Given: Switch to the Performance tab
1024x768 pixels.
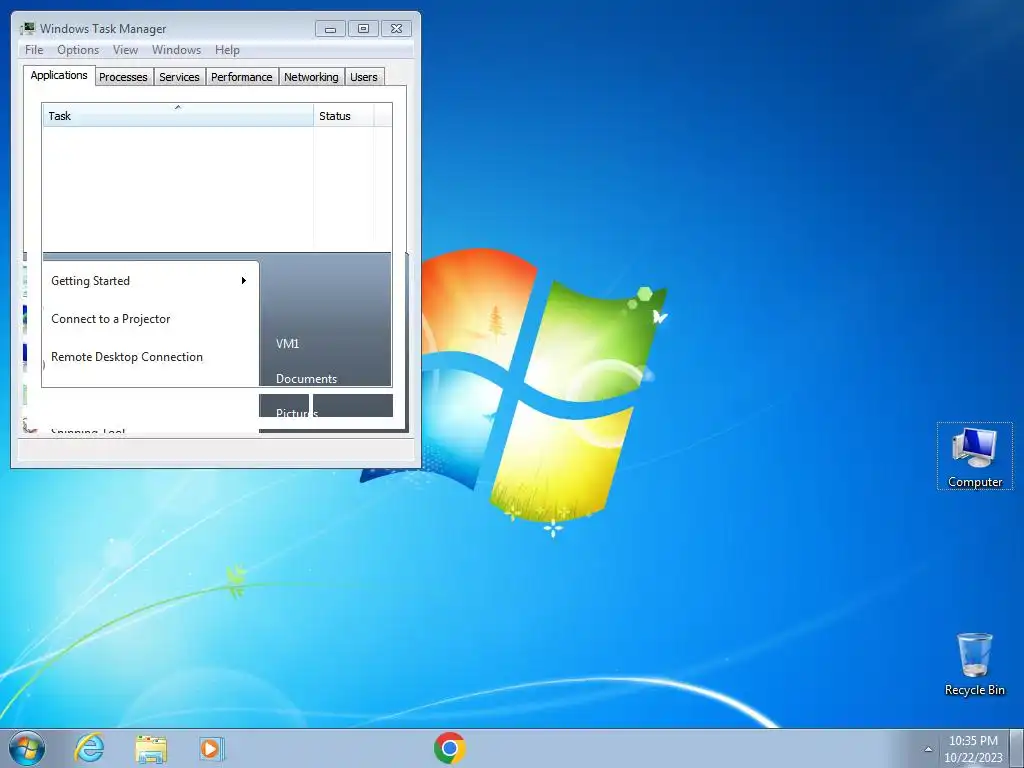Looking at the screenshot, I should point(242,77).
